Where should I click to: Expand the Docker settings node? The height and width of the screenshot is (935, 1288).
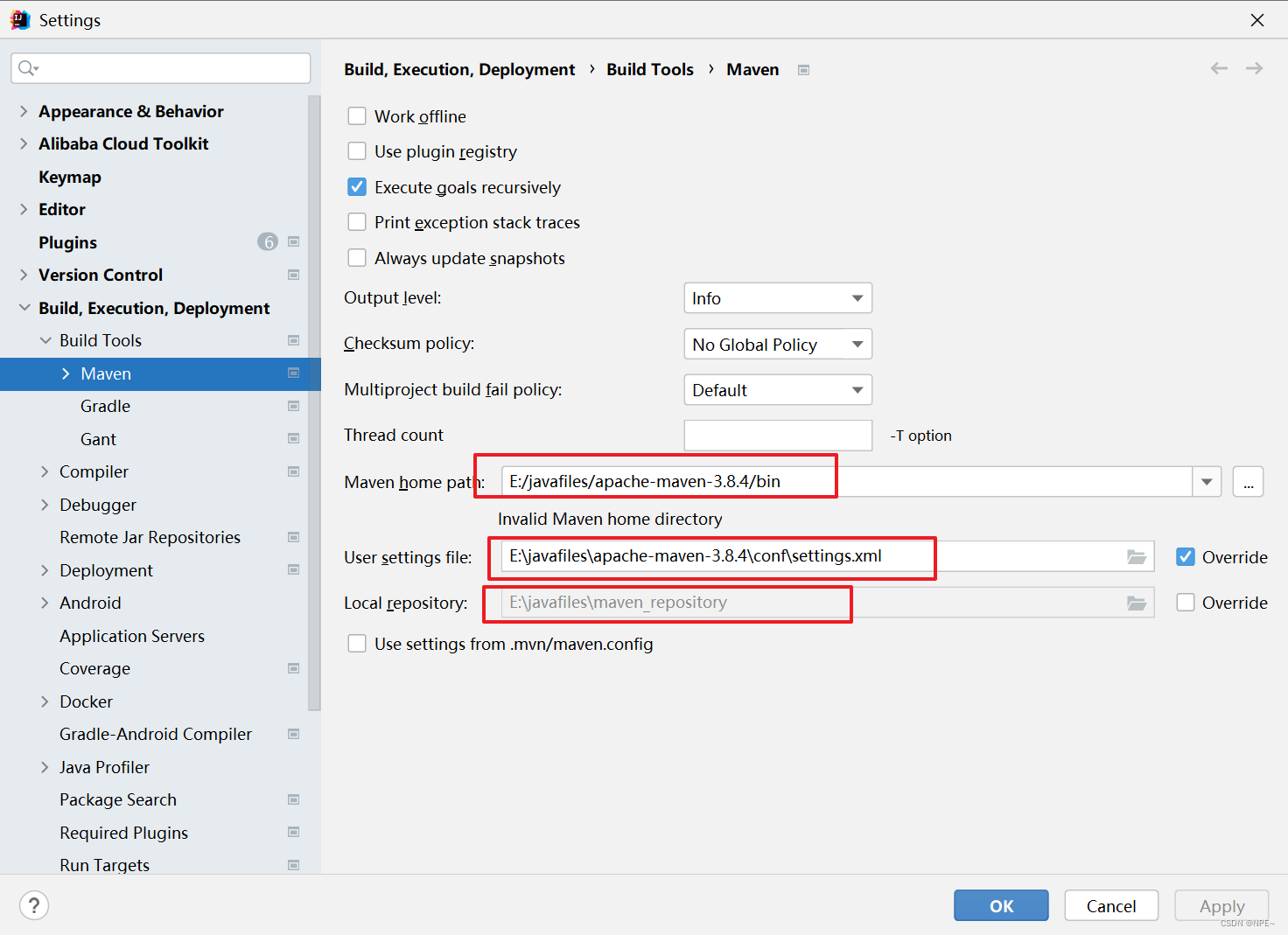tap(45, 701)
